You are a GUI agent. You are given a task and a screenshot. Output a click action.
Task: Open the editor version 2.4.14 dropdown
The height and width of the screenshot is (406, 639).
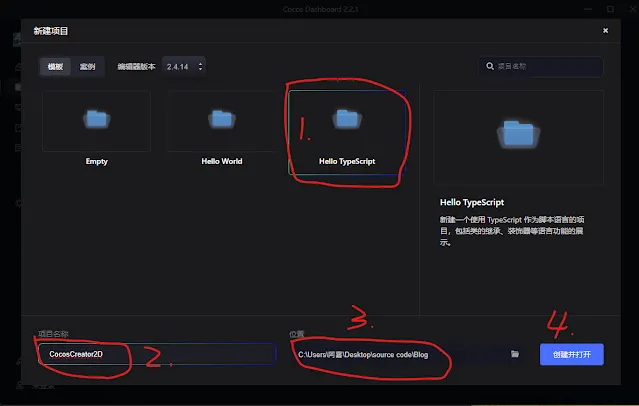click(184, 66)
